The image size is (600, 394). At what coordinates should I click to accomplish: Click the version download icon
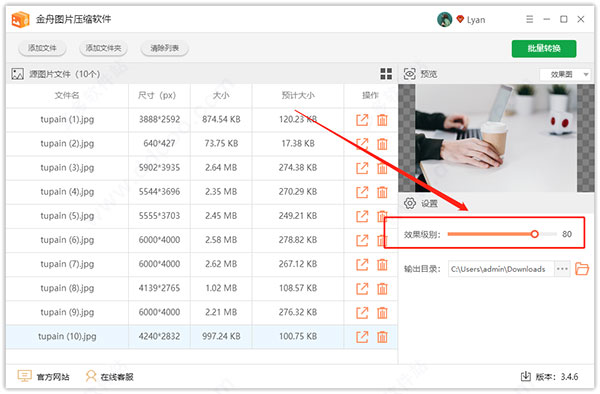(526, 376)
